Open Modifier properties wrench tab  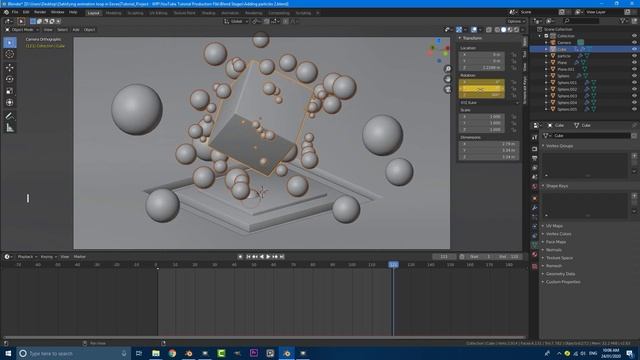(x=534, y=208)
